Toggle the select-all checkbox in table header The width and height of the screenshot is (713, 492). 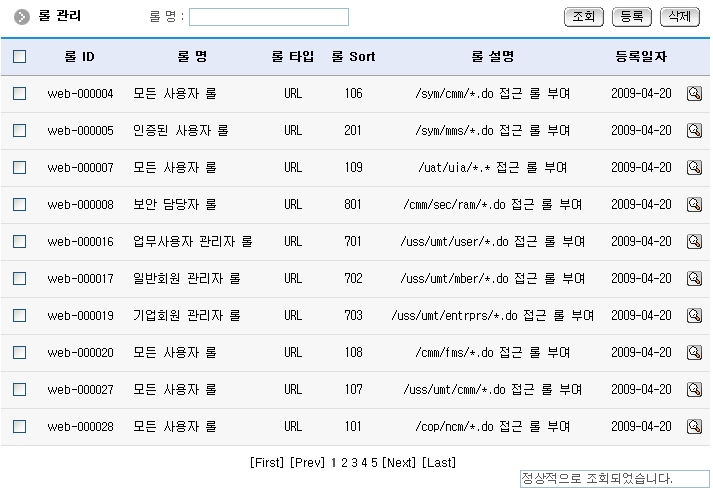coord(20,57)
